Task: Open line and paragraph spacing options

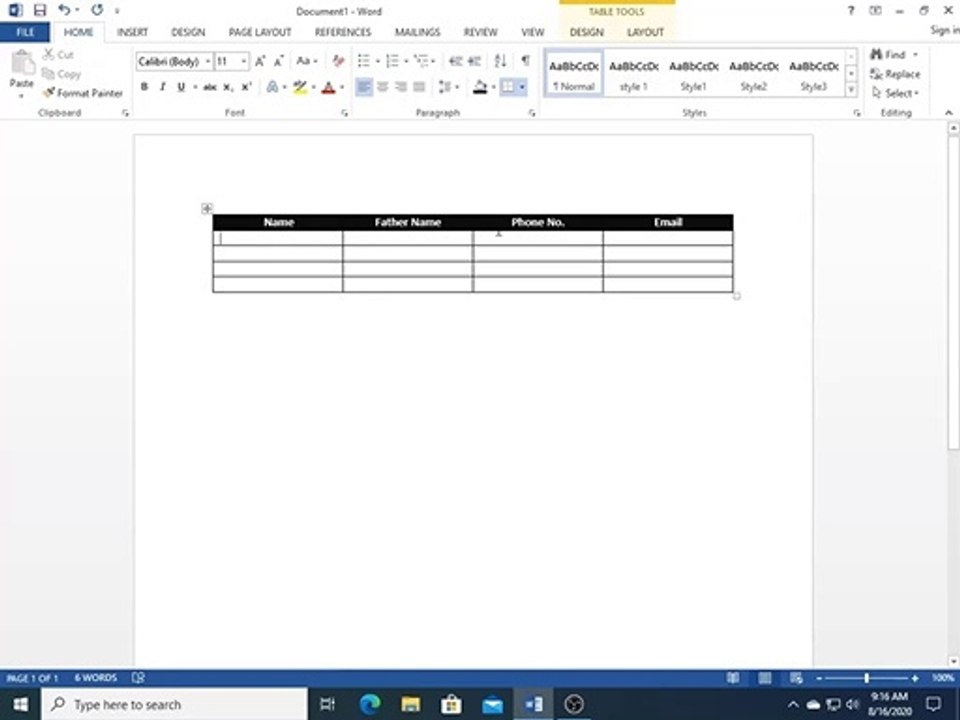Action: click(446, 88)
